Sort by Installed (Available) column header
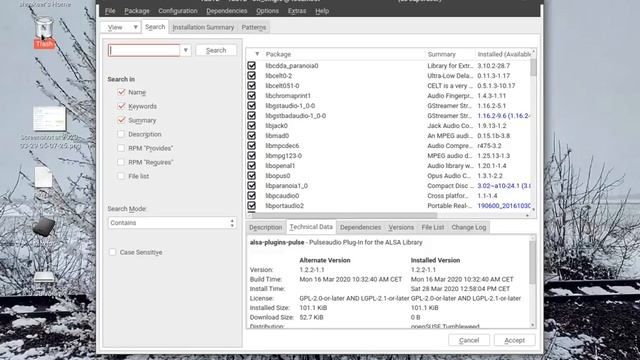Viewport: 640px width, 360px height. pos(504,54)
